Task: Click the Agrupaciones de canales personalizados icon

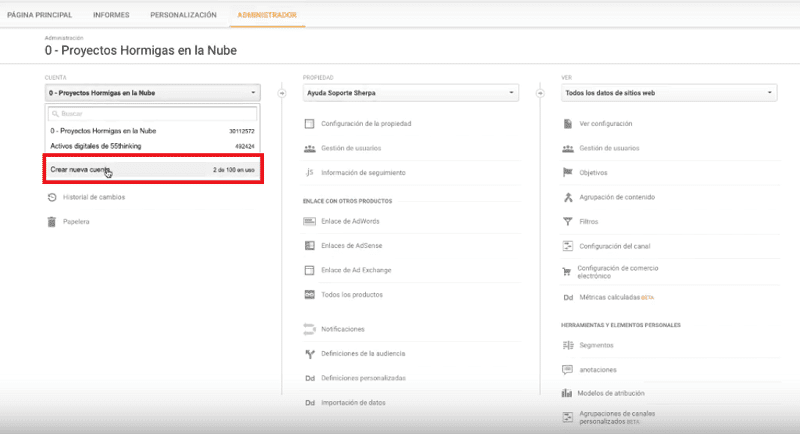Action: click(567, 417)
